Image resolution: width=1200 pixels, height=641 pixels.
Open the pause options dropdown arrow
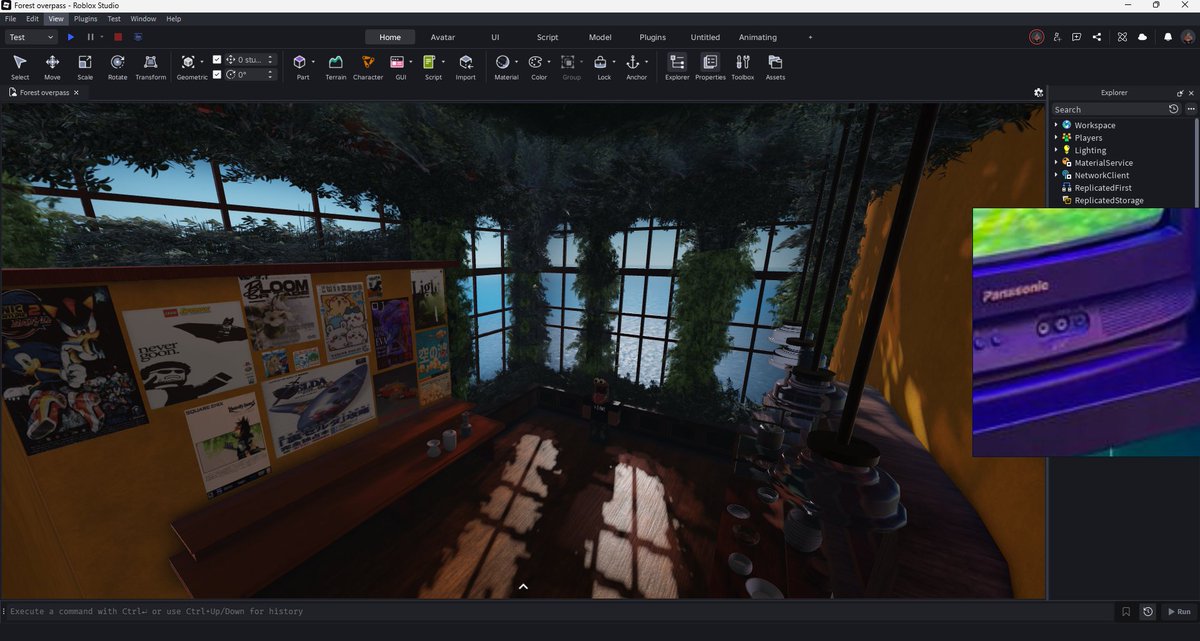tap(102, 37)
